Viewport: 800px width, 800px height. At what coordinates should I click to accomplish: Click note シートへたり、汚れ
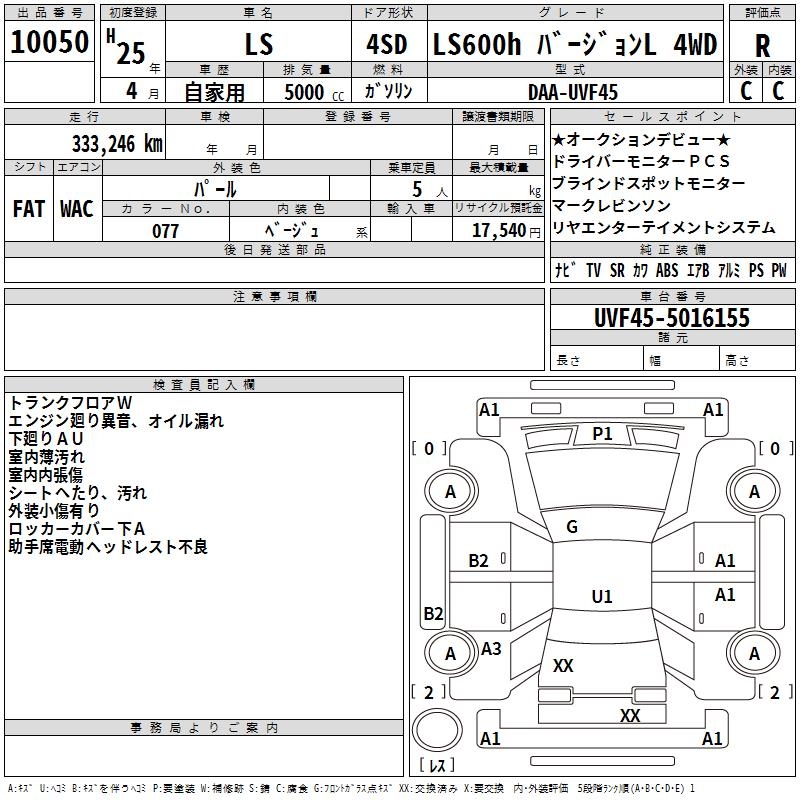[x=78, y=493]
